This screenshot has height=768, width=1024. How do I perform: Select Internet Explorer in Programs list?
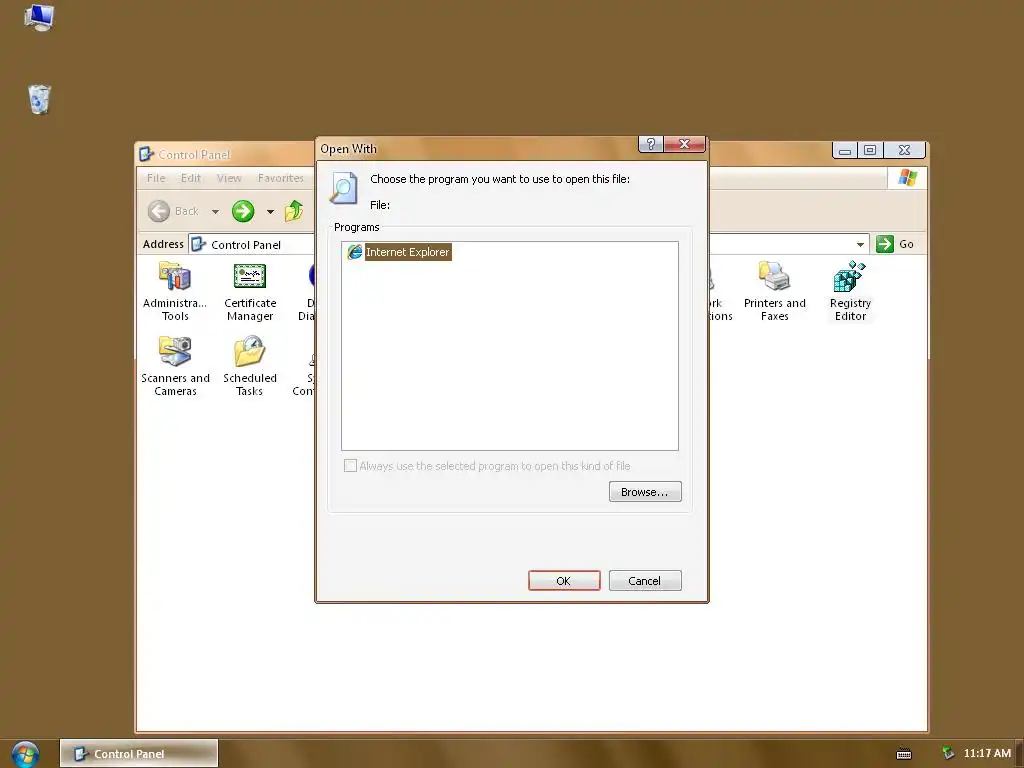(x=408, y=252)
